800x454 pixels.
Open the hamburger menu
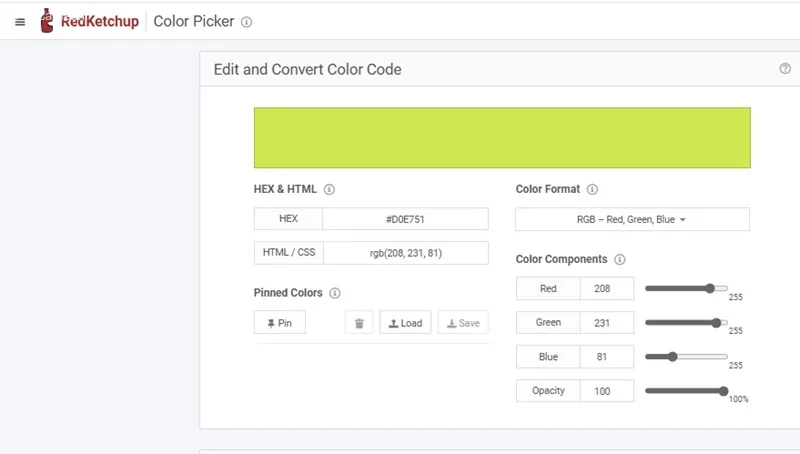(20, 22)
